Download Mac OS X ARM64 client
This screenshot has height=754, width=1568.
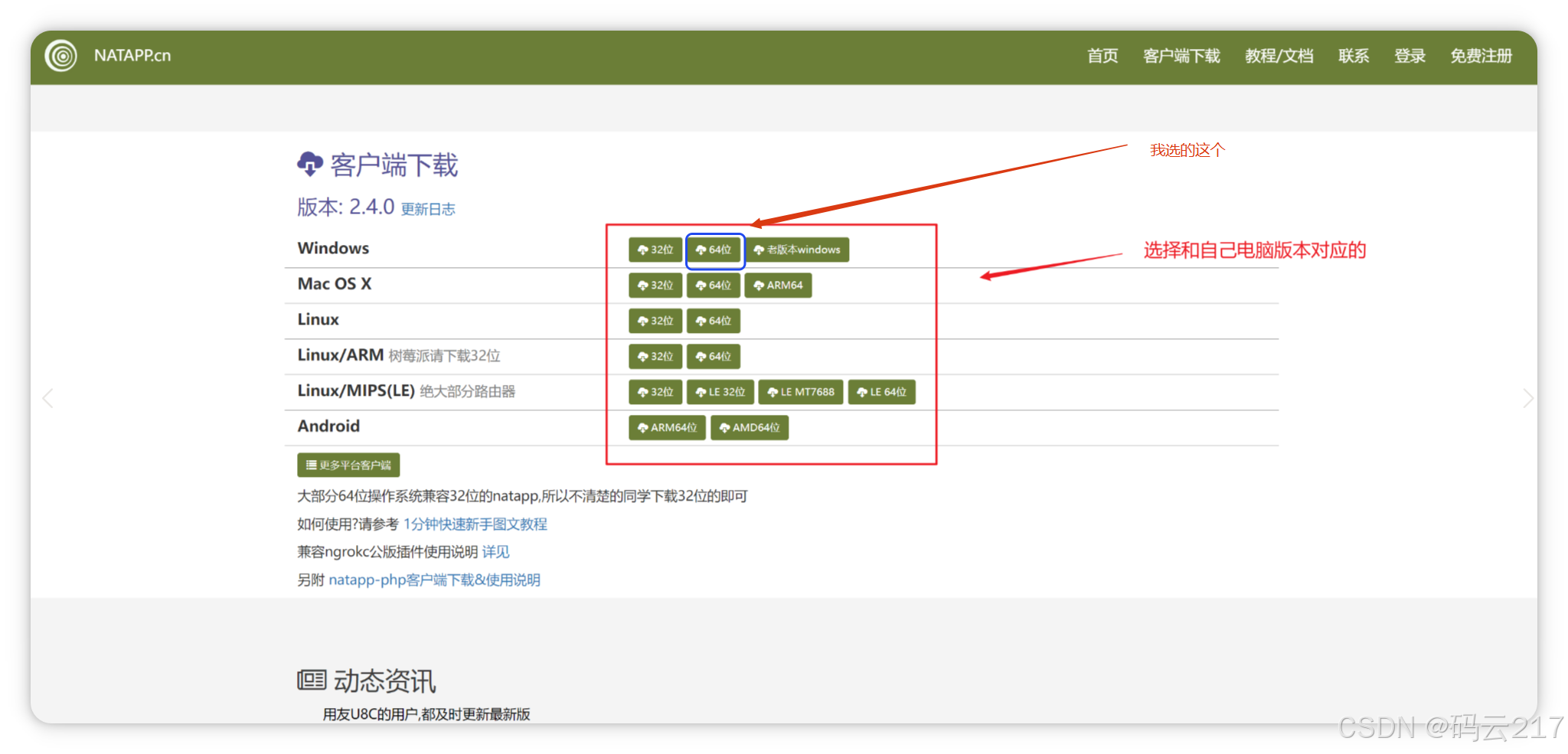[778, 286]
